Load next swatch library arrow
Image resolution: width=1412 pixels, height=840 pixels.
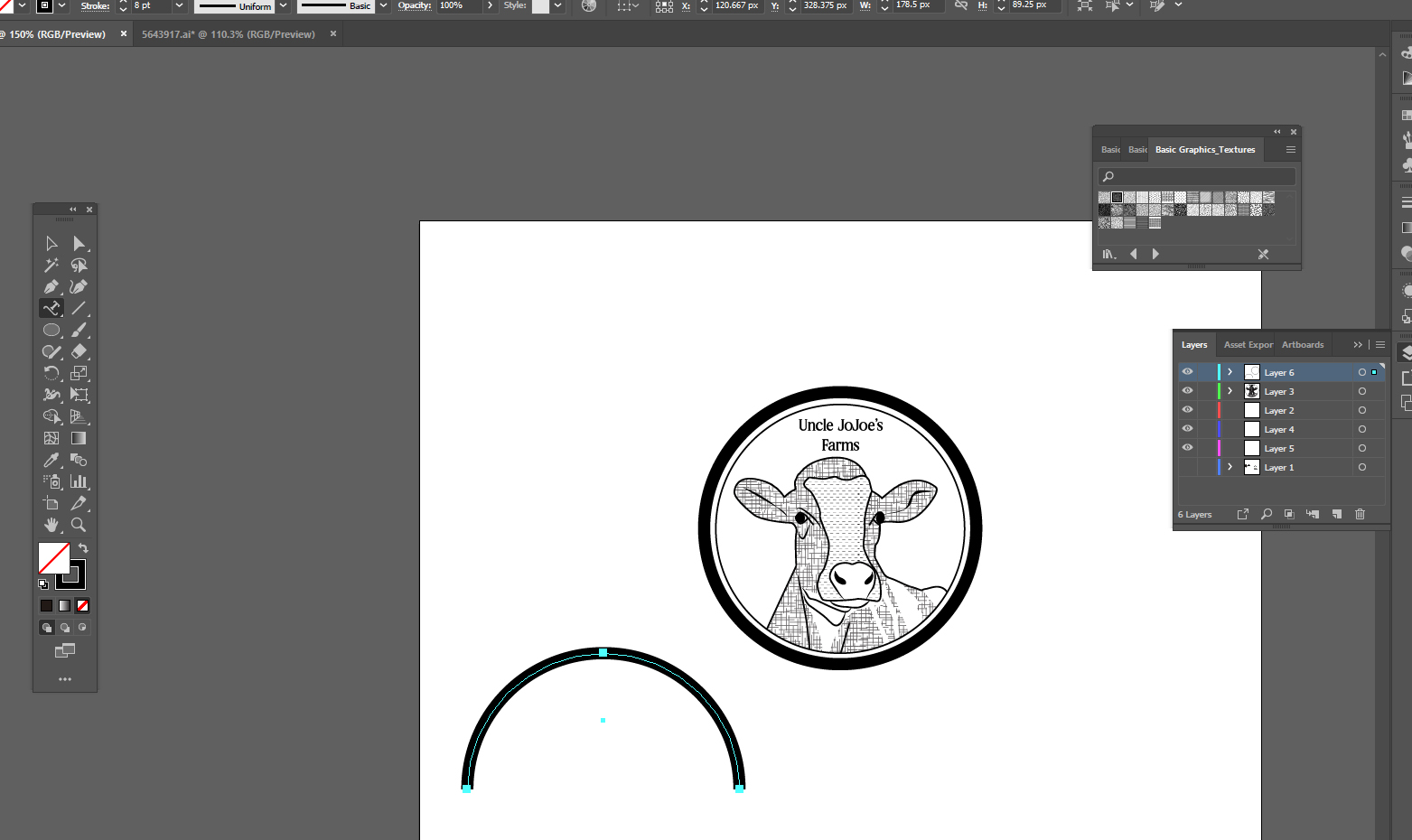coord(1155,254)
